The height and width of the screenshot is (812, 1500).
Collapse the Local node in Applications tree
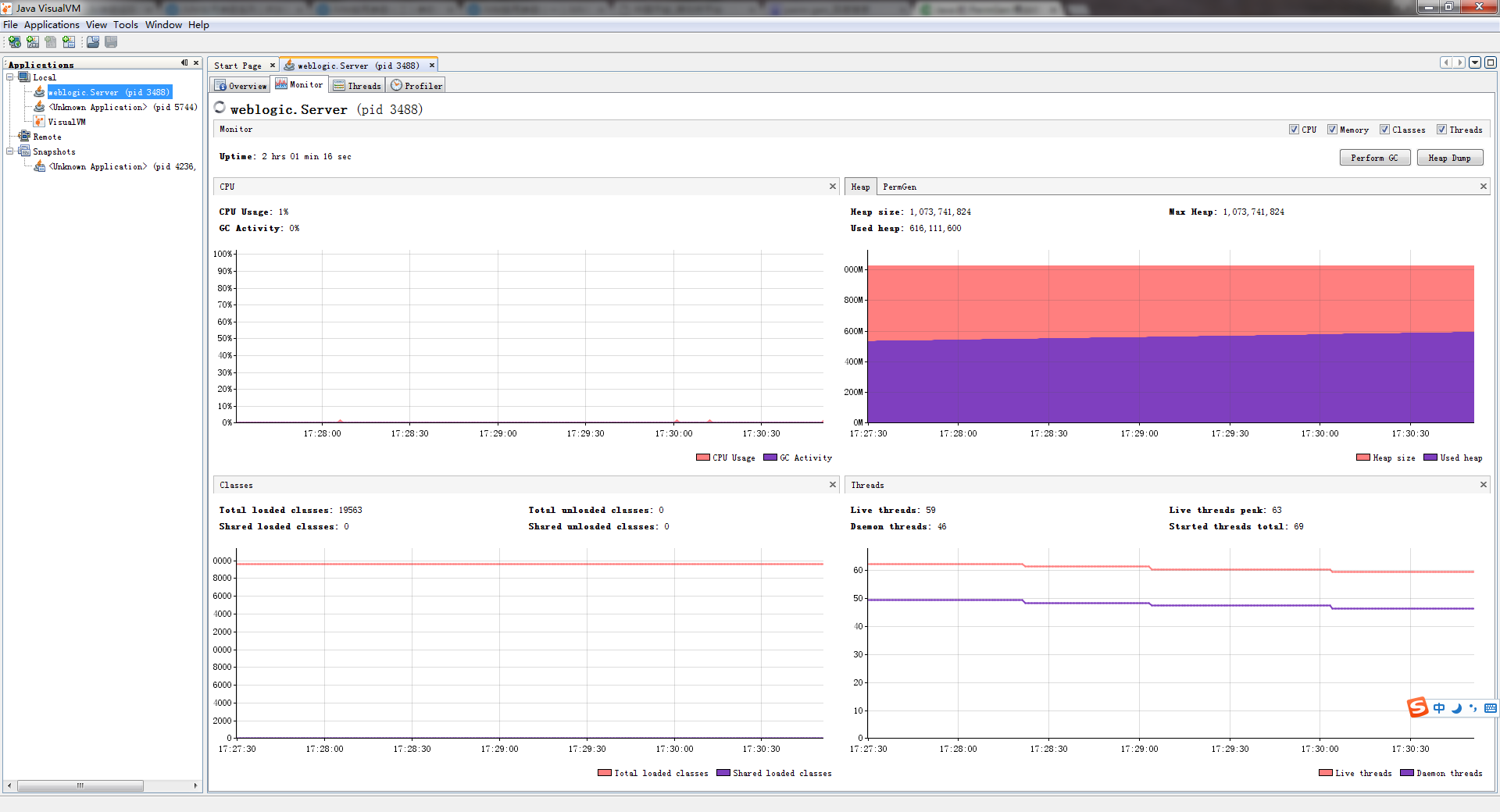tap(9, 77)
